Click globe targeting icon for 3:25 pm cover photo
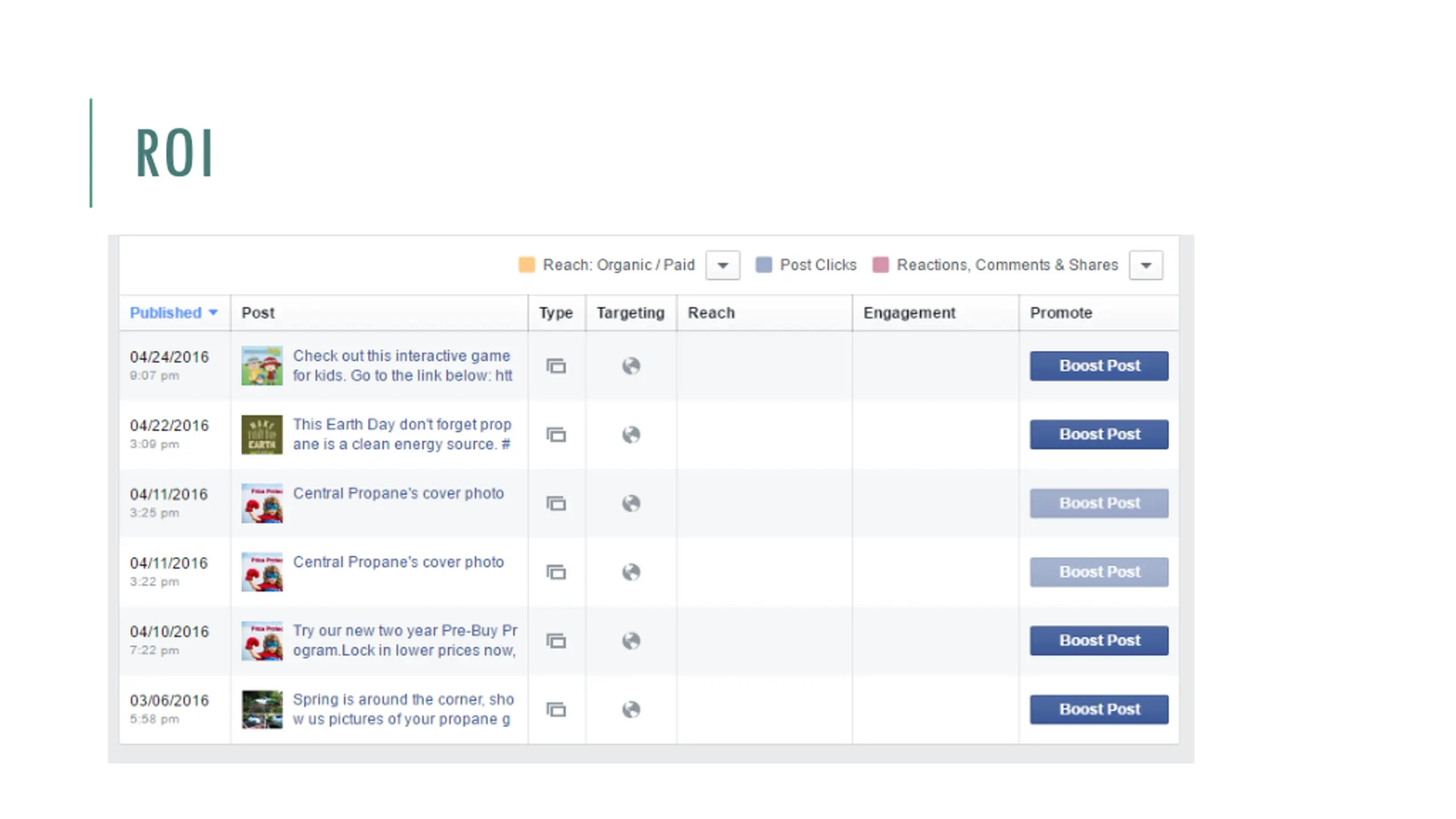 [631, 503]
